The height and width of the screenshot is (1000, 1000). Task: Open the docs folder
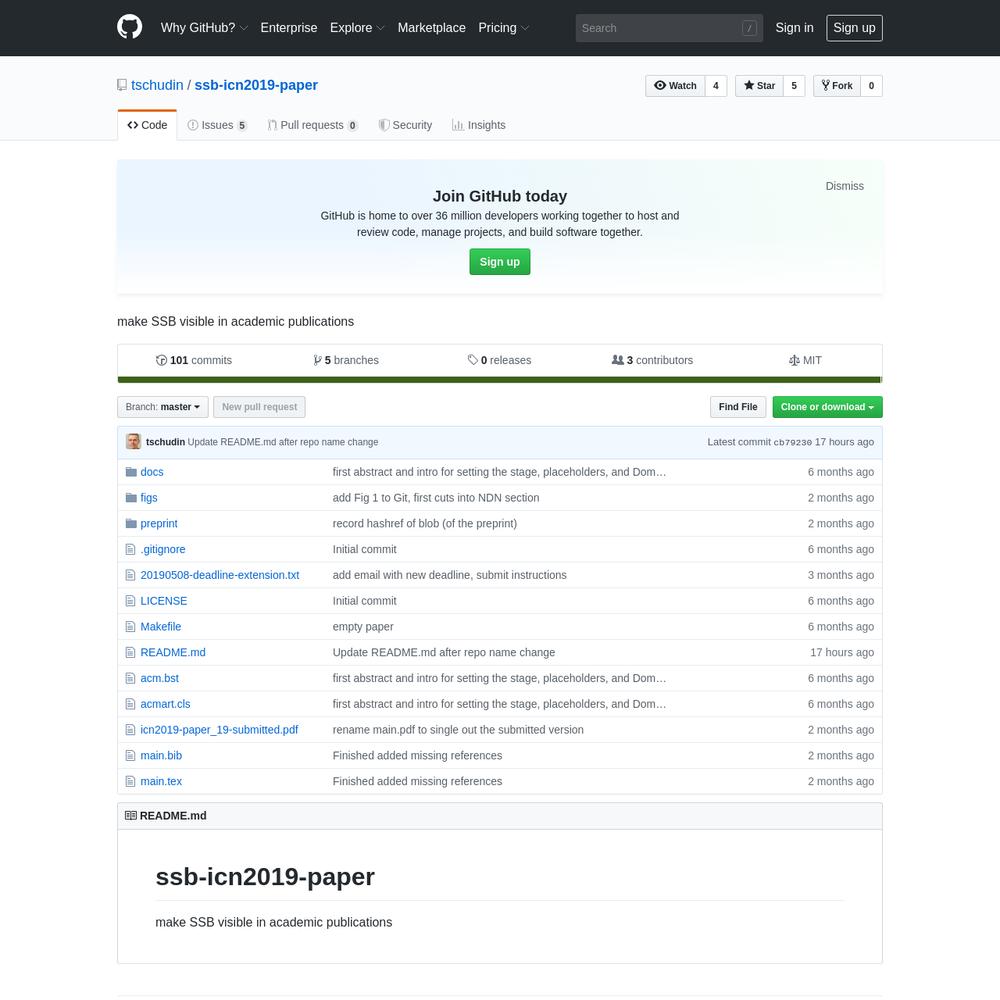coord(152,472)
